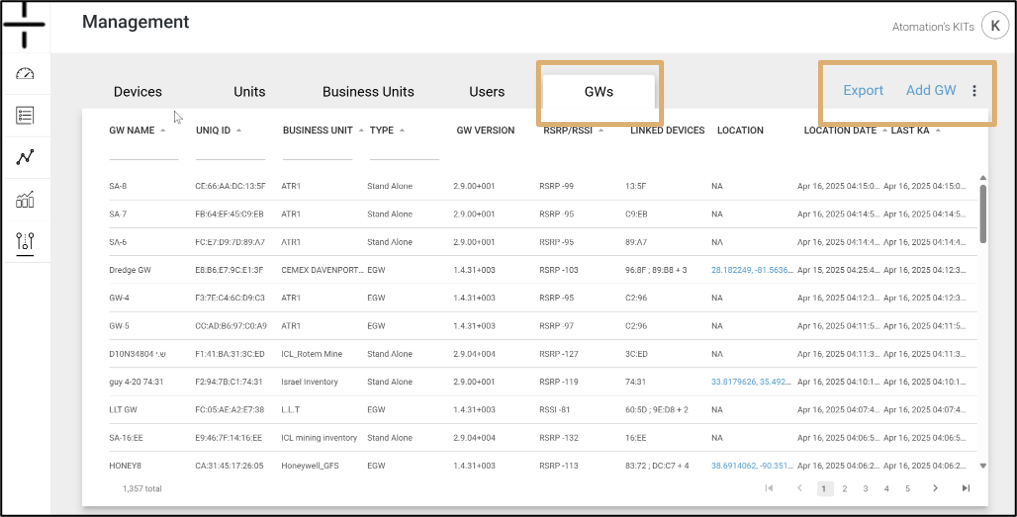Select the GW-5 row name
The height and width of the screenshot is (517, 1017).
point(119,326)
